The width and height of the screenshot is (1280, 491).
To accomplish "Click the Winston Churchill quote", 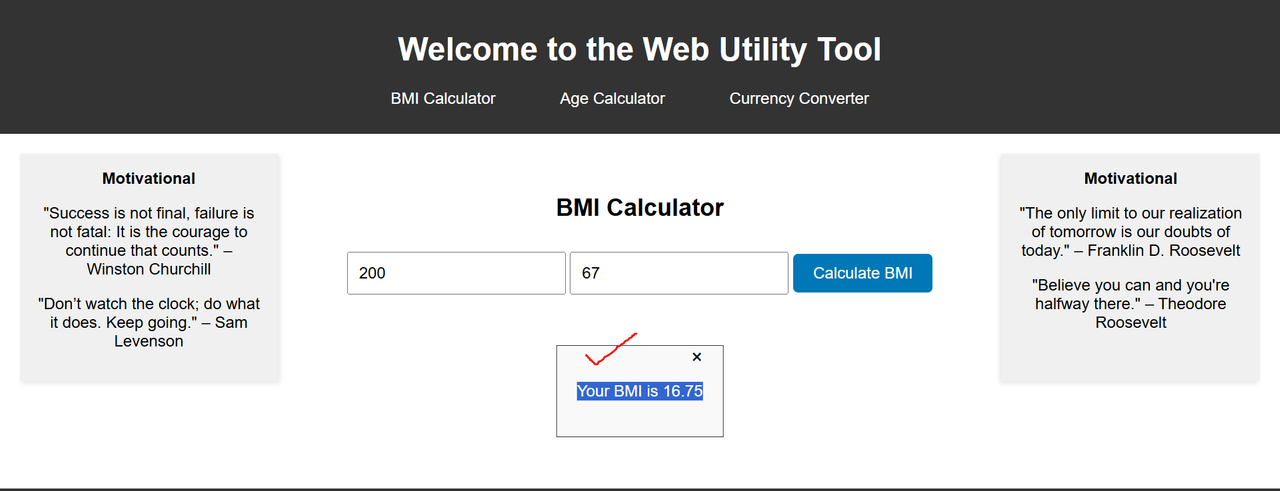I will (x=149, y=241).
